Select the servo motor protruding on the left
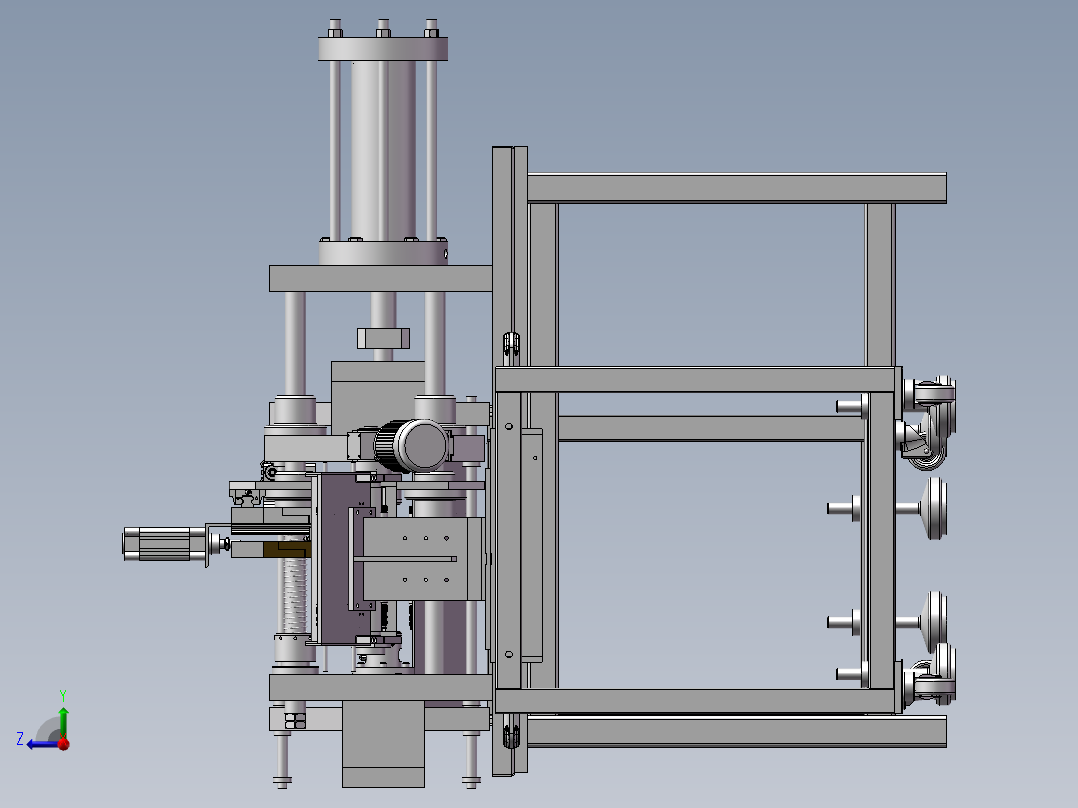This screenshot has height=808, width=1078. coord(164,544)
